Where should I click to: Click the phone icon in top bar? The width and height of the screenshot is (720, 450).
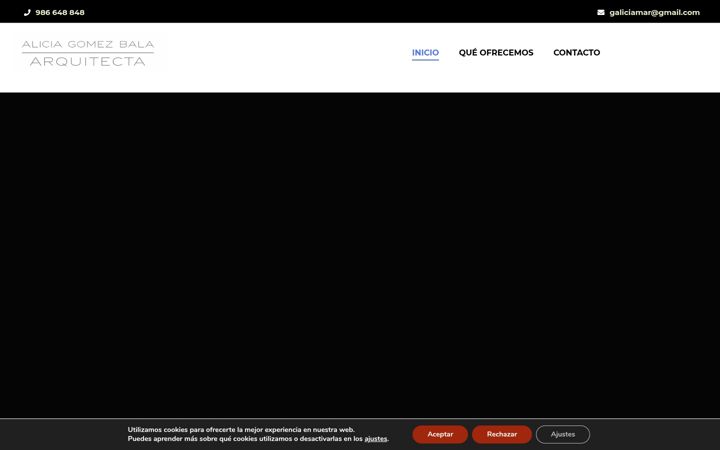(27, 13)
